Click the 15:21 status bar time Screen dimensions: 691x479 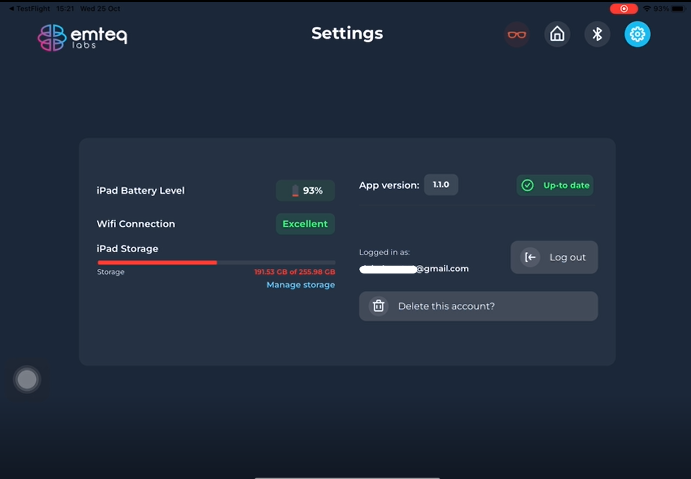(65, 8)
